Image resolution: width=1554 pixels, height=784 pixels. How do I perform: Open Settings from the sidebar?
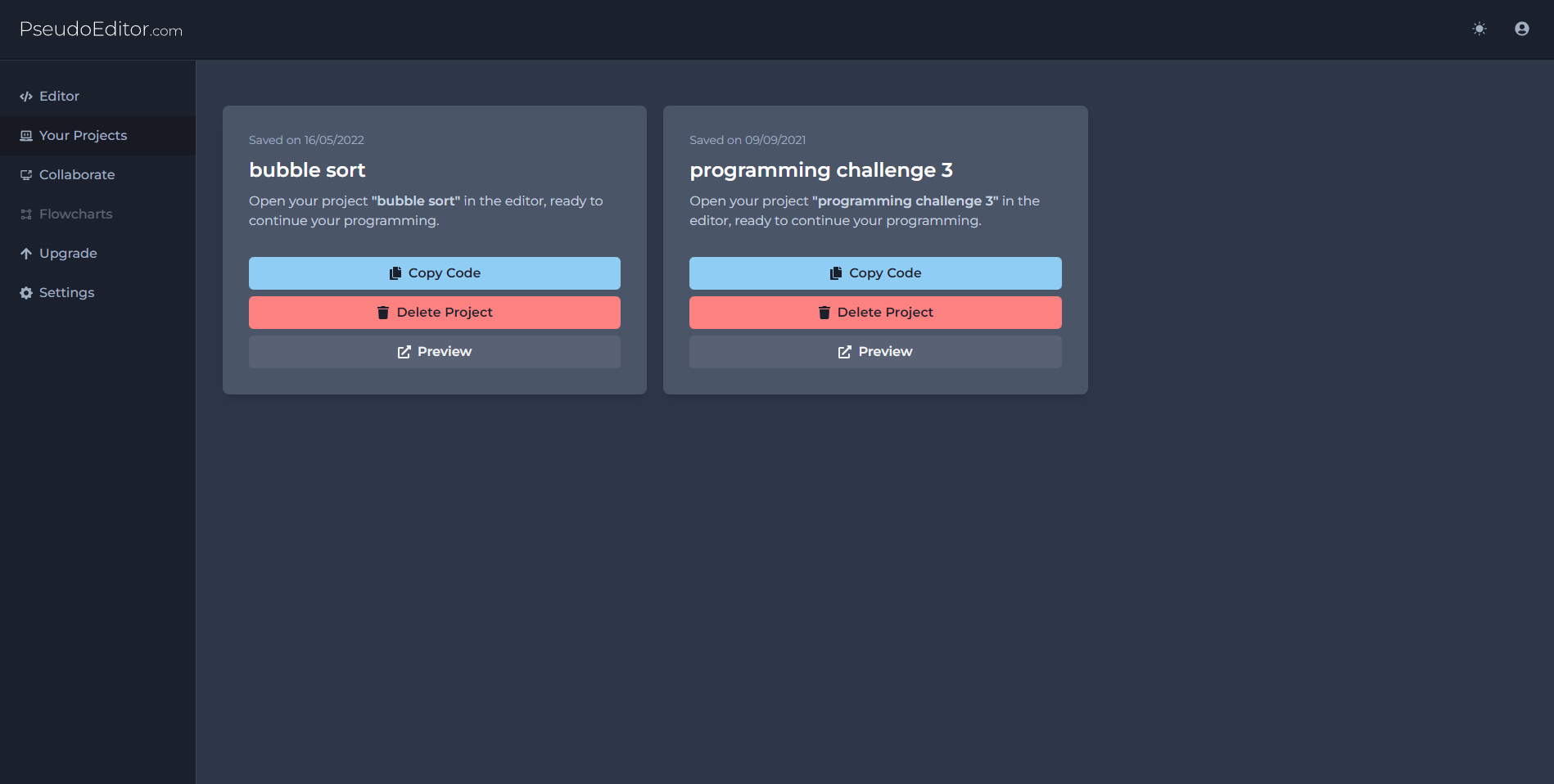97,292
